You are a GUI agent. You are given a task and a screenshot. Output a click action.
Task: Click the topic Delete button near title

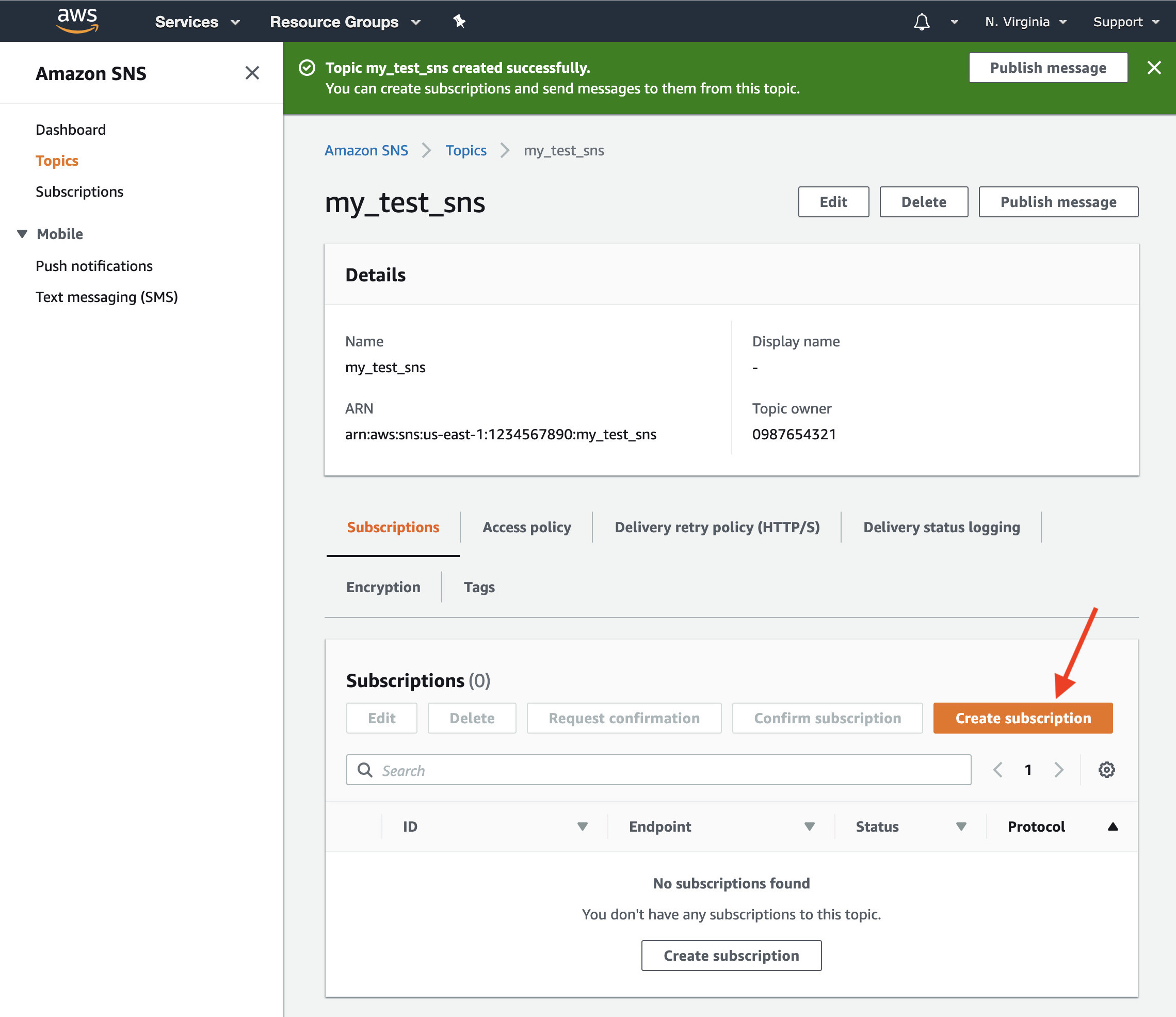click(924, 201)
